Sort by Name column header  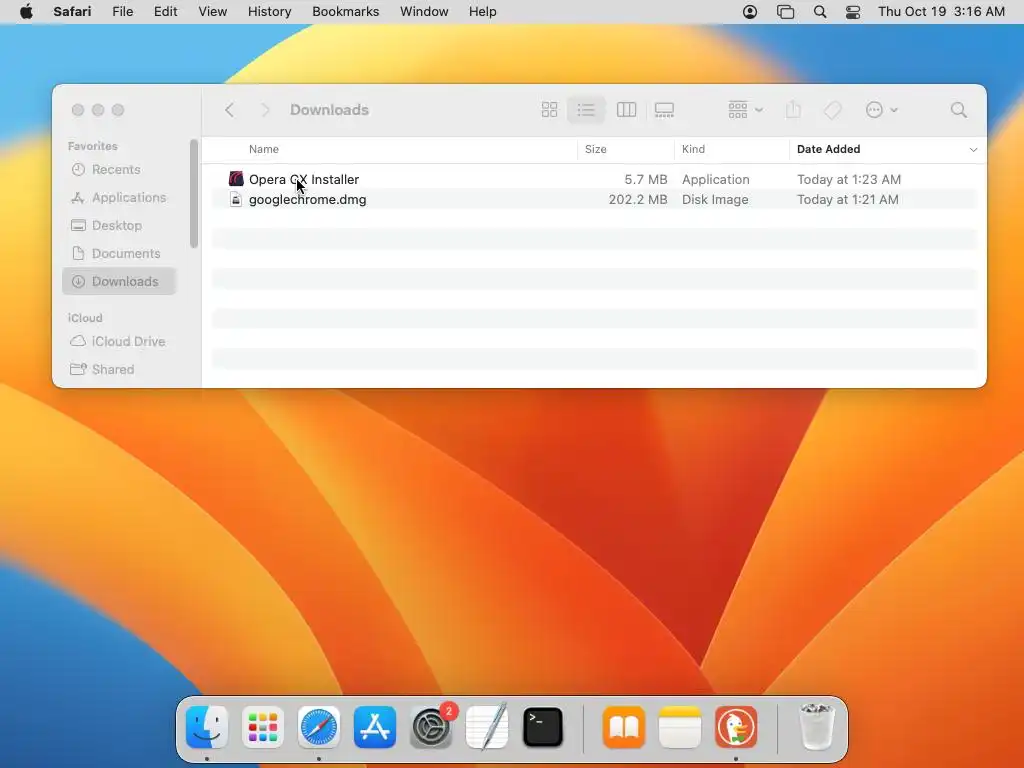[264, 150]
